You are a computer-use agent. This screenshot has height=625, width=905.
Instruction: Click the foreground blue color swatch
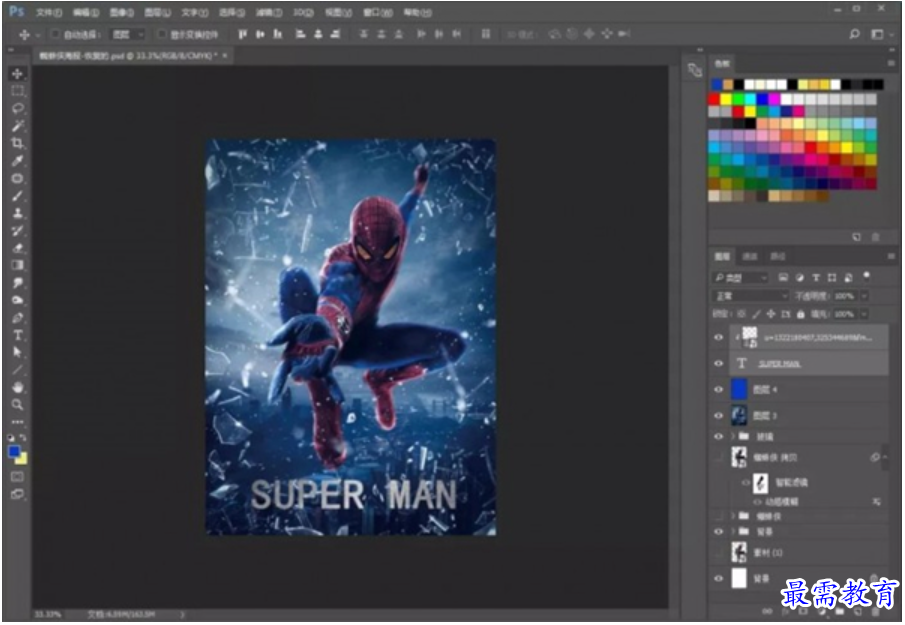click(14, 451)
